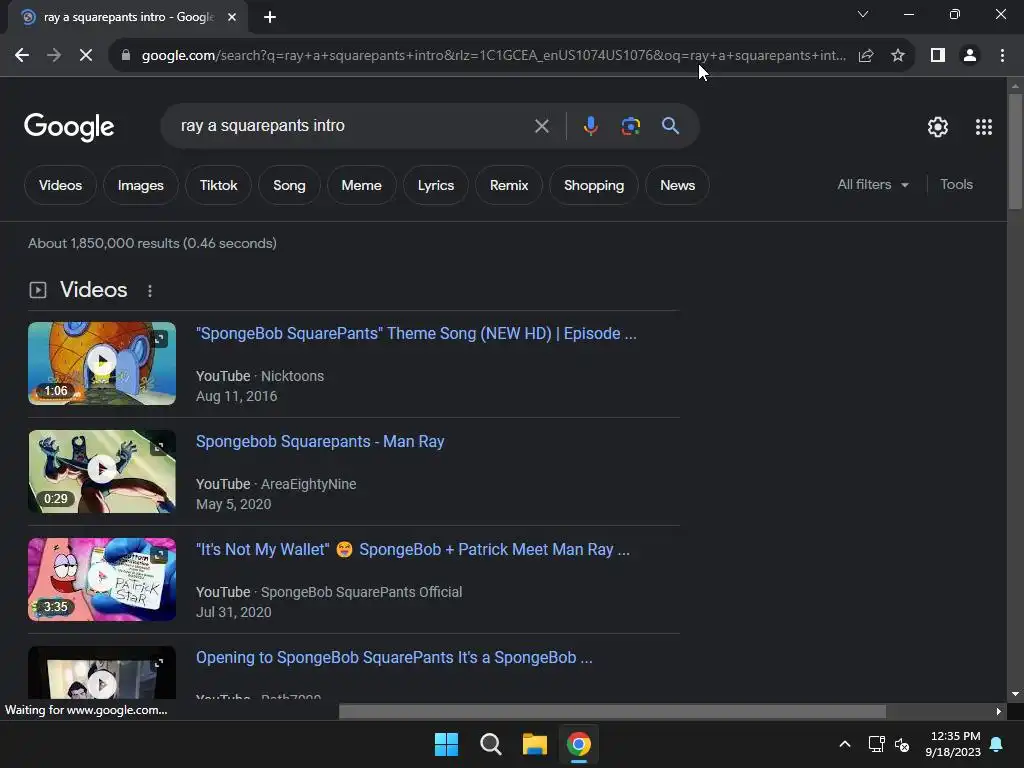Open the Google apps grid
The image size is (1024, 768).
[x=984, y=127]
